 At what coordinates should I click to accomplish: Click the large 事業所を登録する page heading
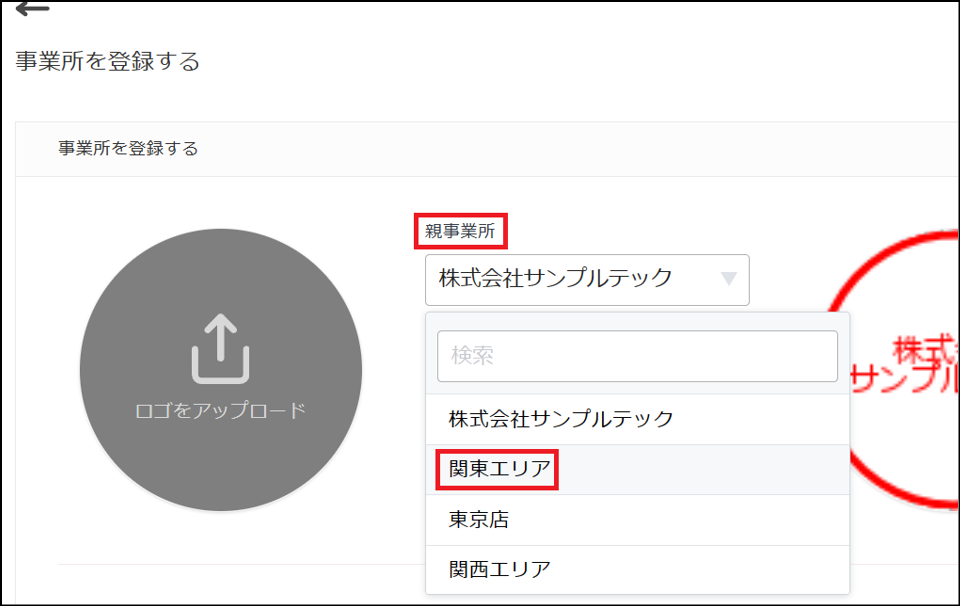tap(108, 61)
